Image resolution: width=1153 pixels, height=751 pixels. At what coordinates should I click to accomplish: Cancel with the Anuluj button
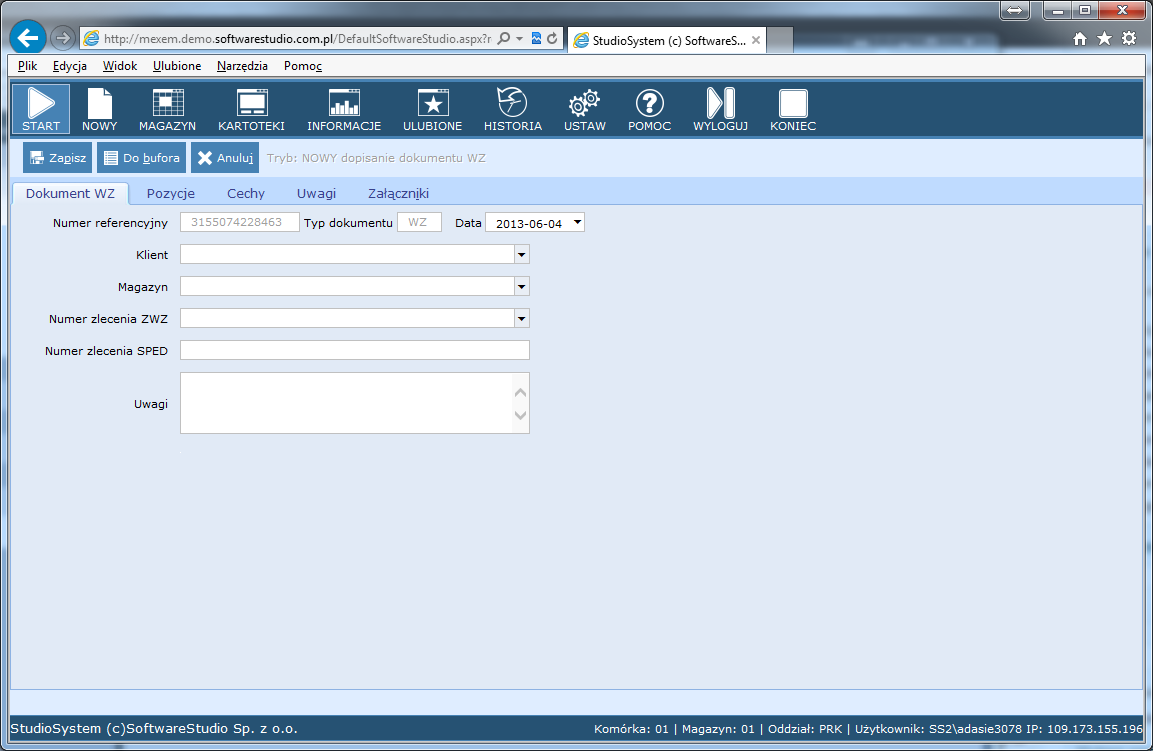tap(225, 158)
